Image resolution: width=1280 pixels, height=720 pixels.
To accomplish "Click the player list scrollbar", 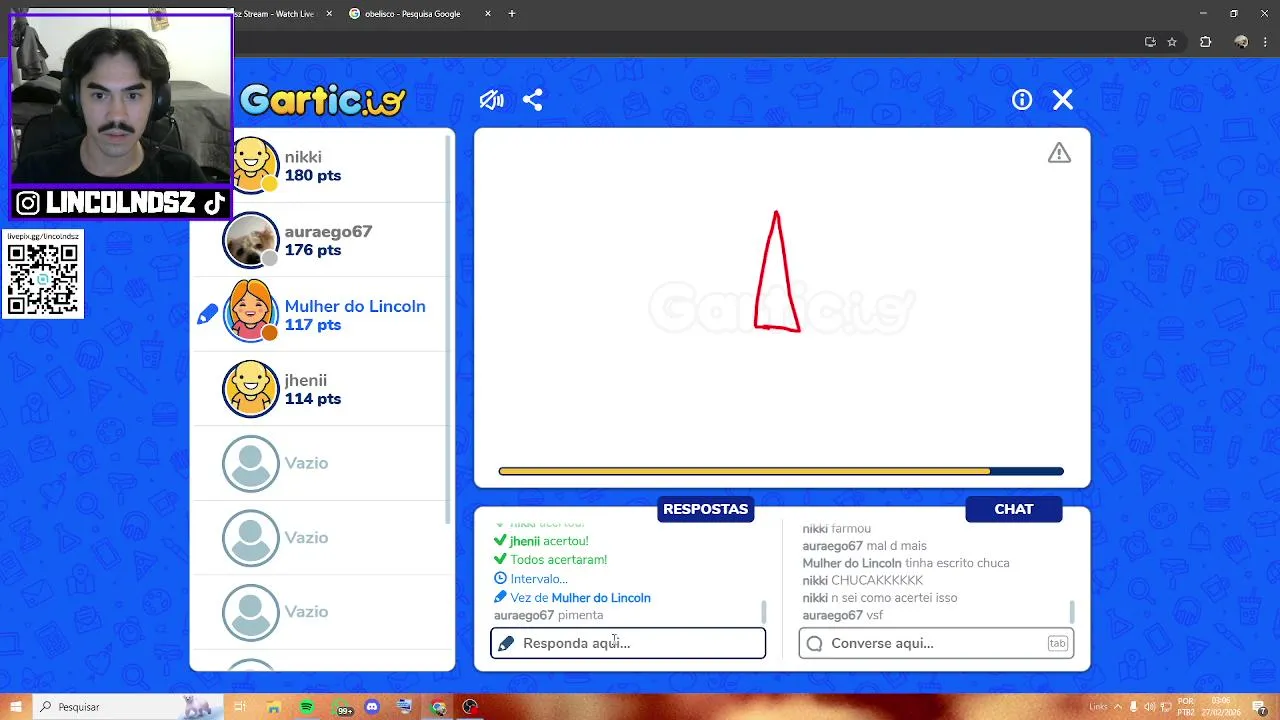I will (450, 330).
